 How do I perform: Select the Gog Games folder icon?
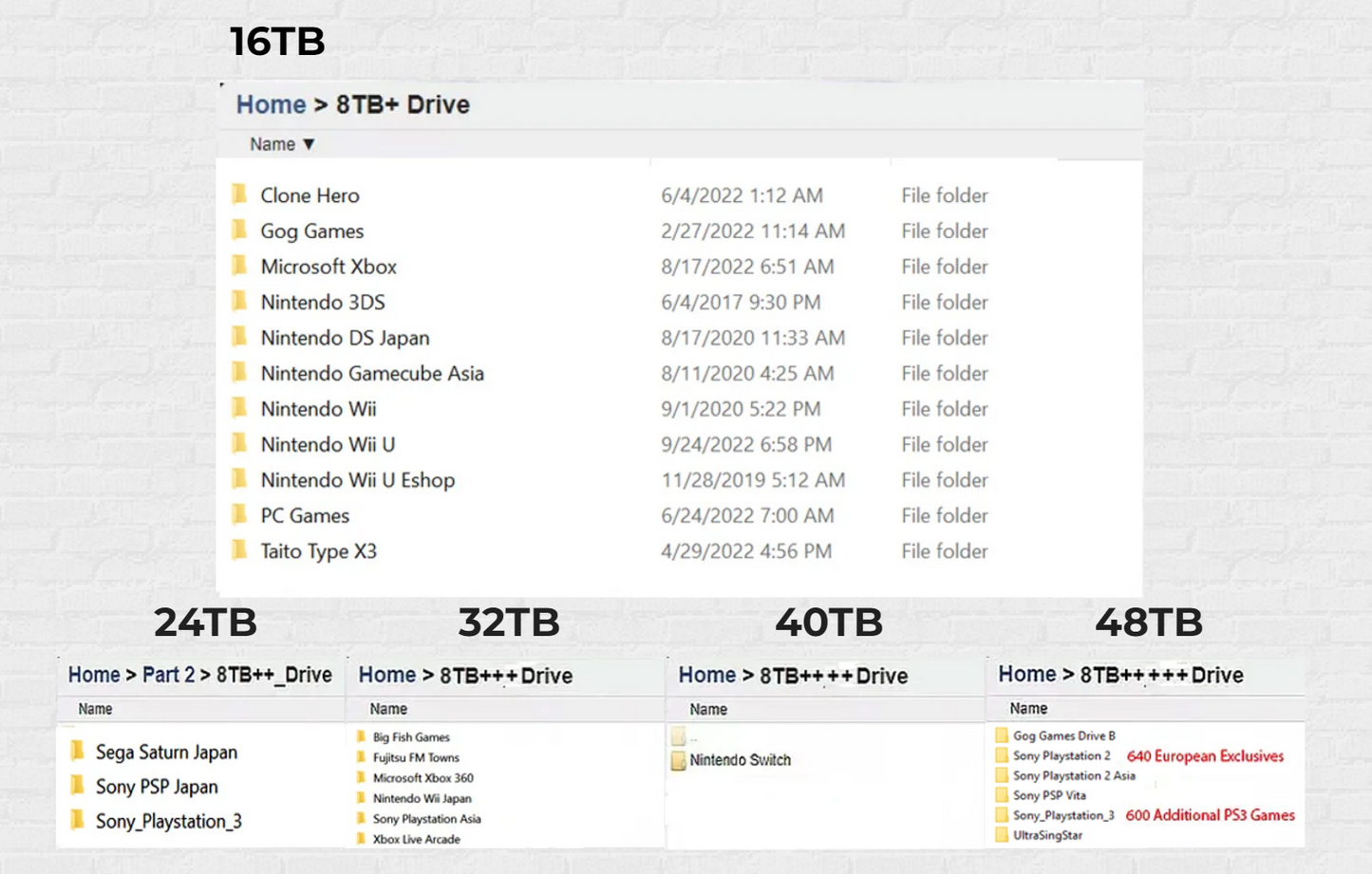[x=239, y=231]
